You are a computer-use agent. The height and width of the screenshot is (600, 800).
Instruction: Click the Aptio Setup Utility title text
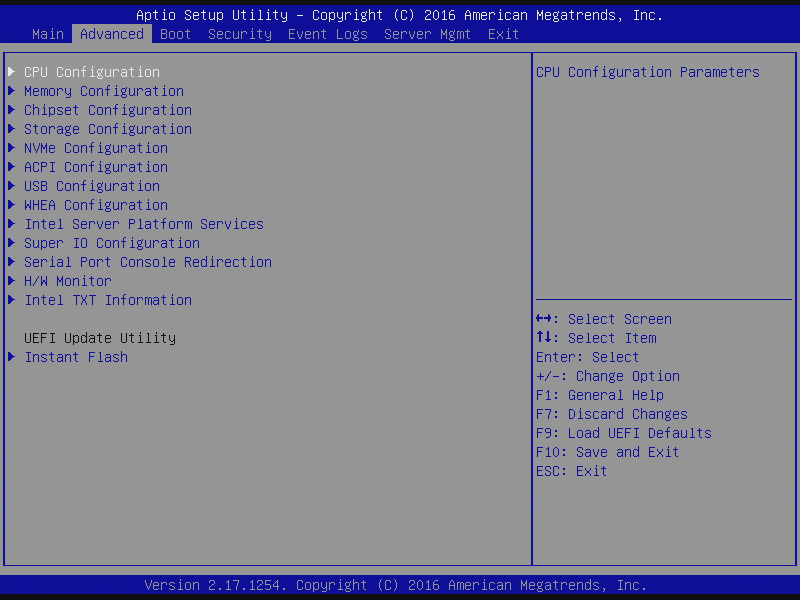[399, 15]
